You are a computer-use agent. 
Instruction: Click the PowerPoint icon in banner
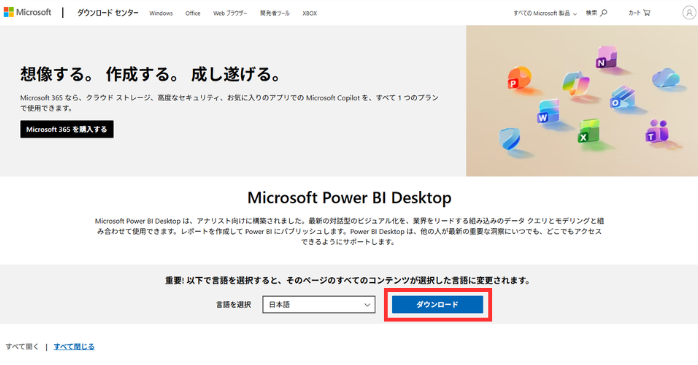coord(519,78)
